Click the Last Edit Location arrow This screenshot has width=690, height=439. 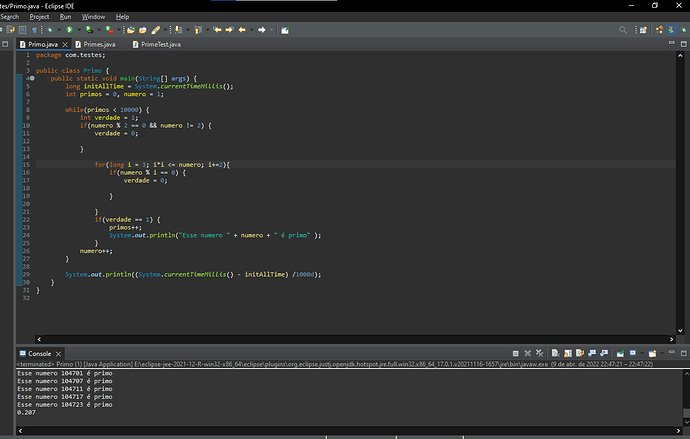[x=217, y=30]
